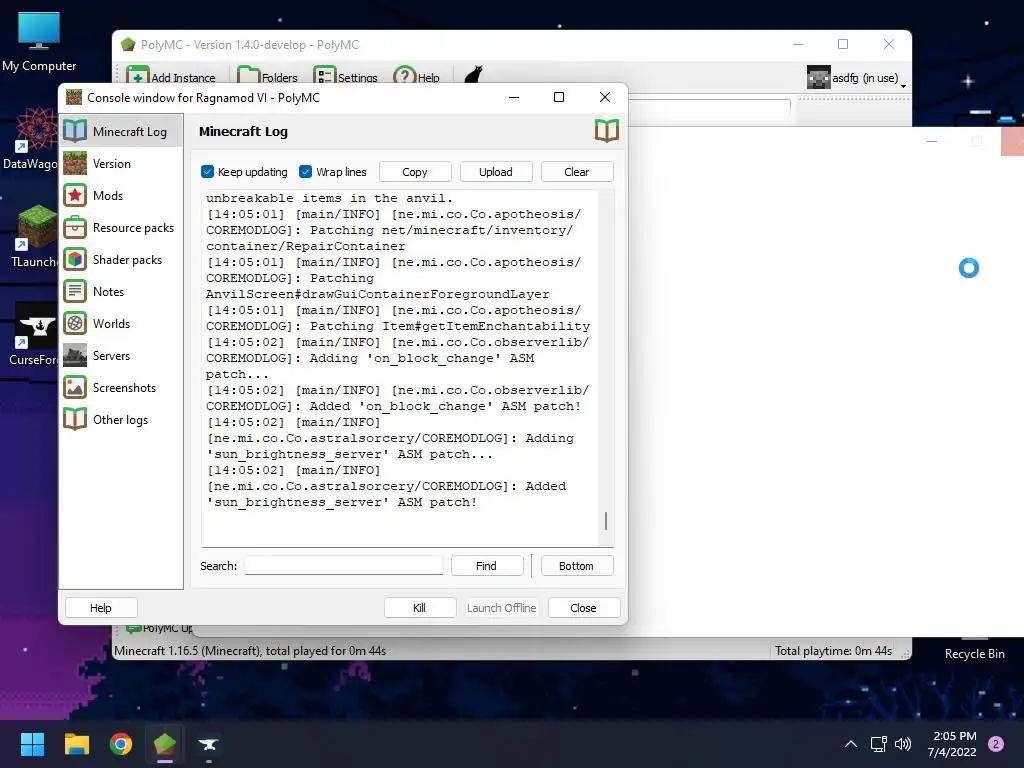
Task: Click the log scrollbar handle
Action: tap(606, 520)
